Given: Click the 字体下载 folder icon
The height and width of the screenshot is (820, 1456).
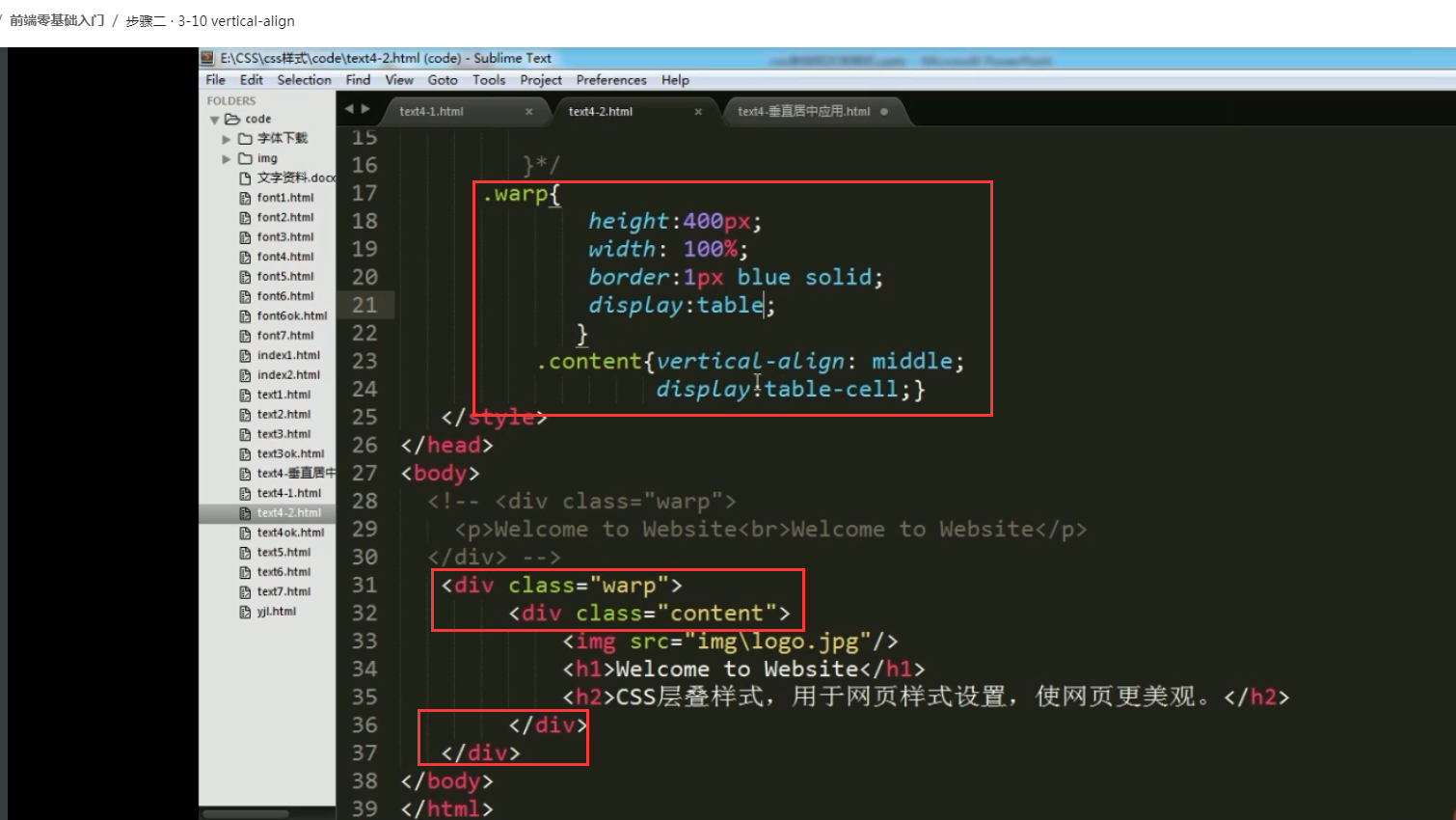Looking at the screenshot, I should tap(245, 139).
